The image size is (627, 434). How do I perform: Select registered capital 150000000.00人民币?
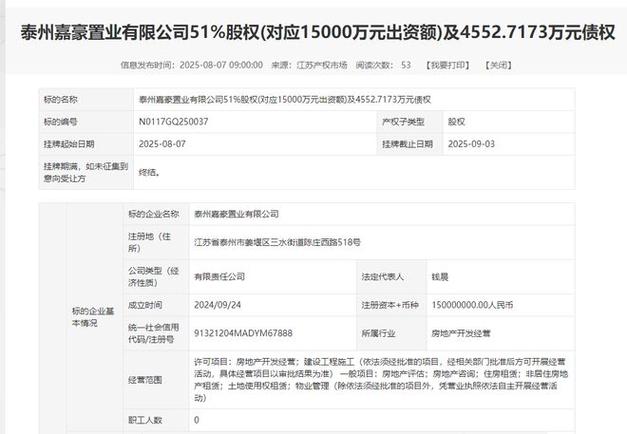pyautogui.click(x=476, y=305)
